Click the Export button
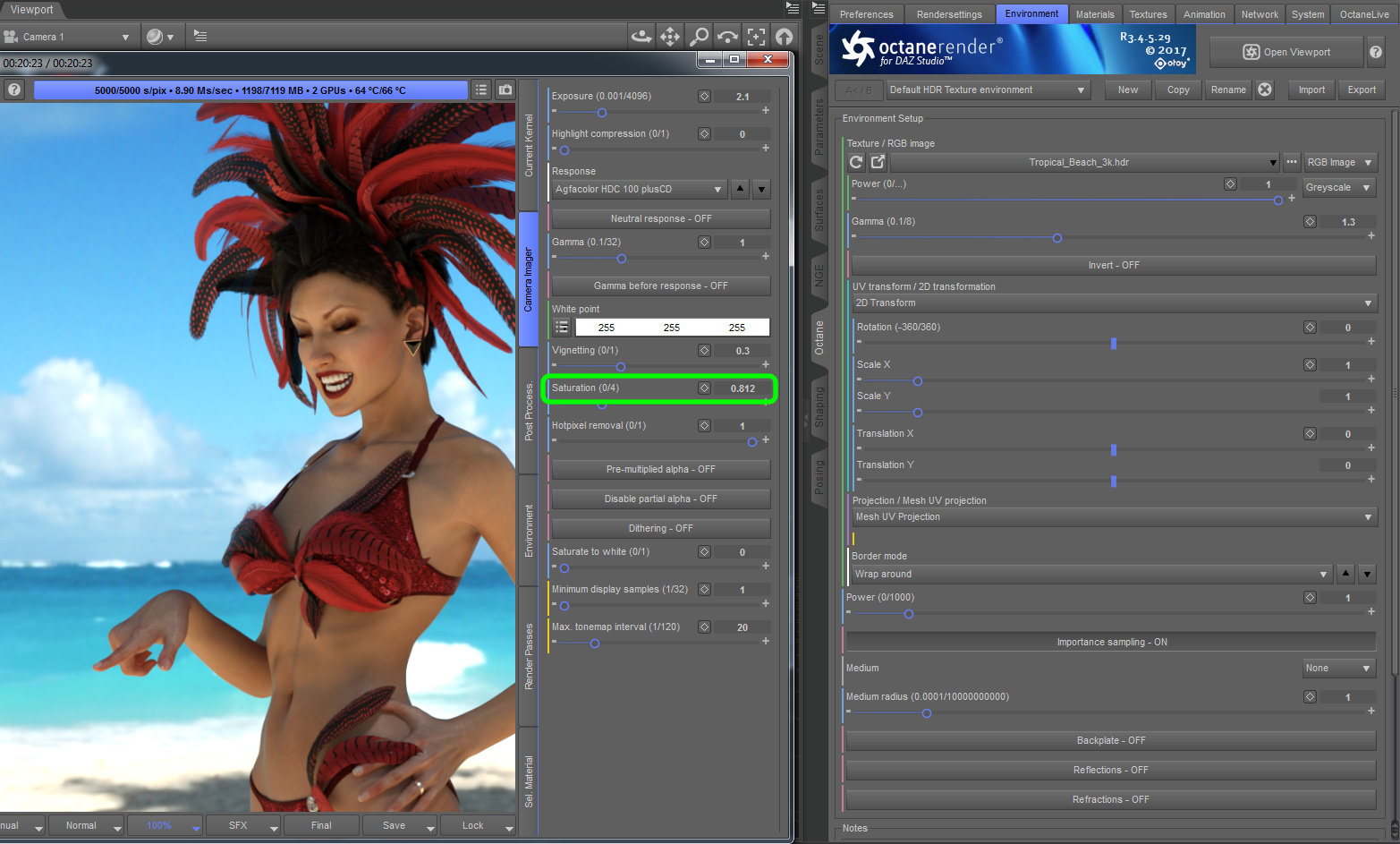 click(x=1361, y=90)
